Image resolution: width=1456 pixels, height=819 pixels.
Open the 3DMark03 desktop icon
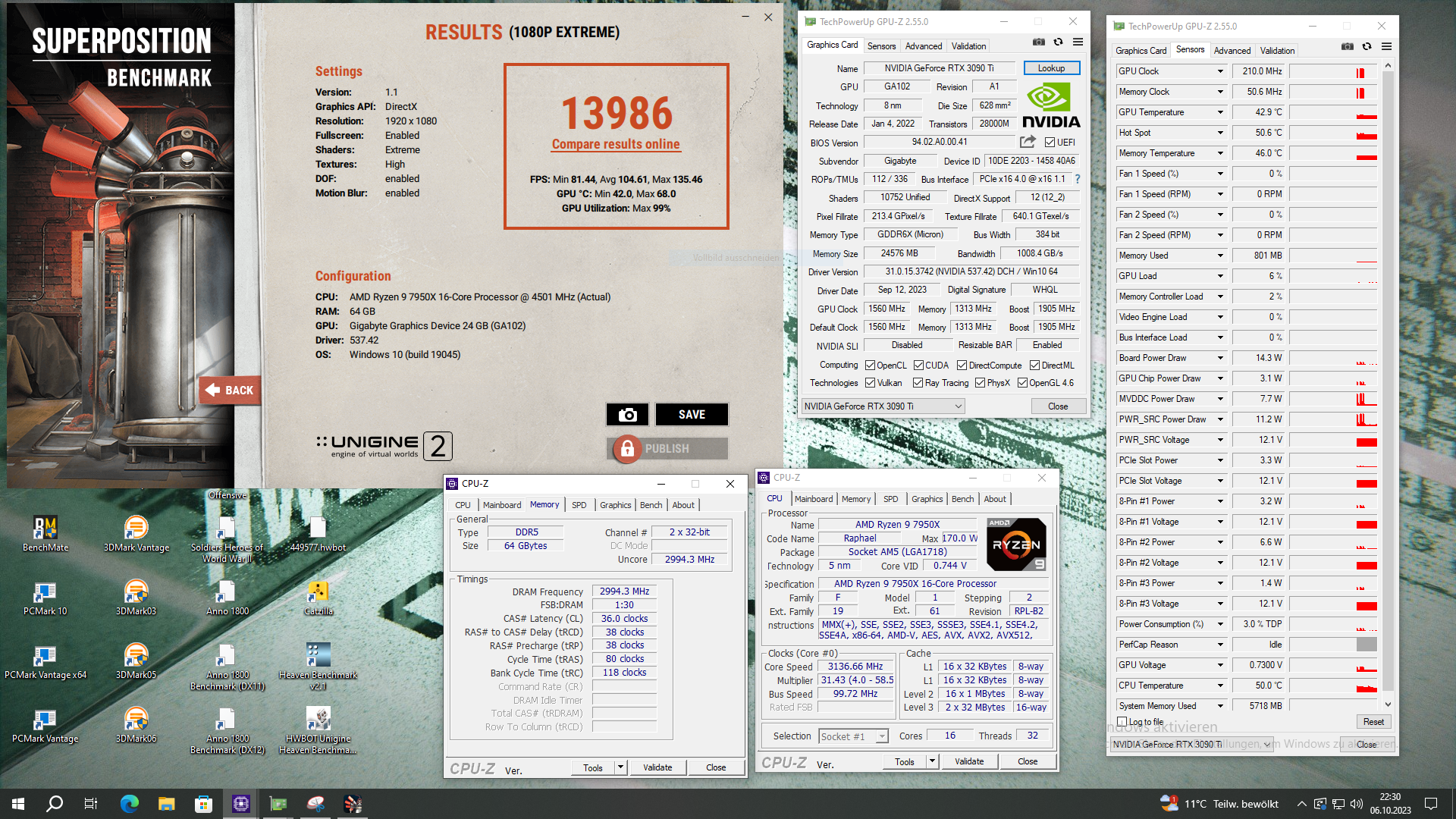pyautogui.click(x=136, y=598)
